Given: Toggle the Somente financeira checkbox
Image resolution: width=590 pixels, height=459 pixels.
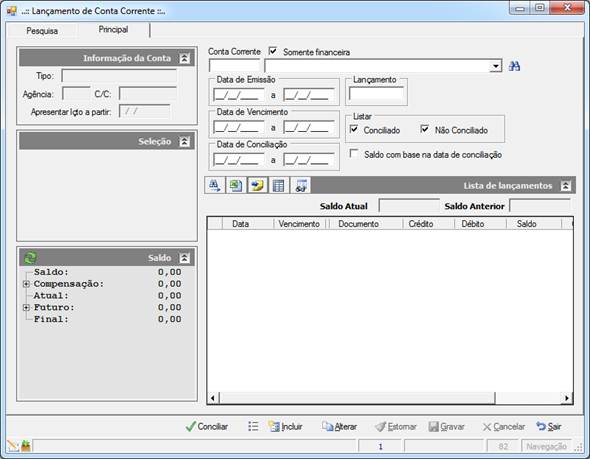Looking at the screenshot, I should tap(273, 51).
